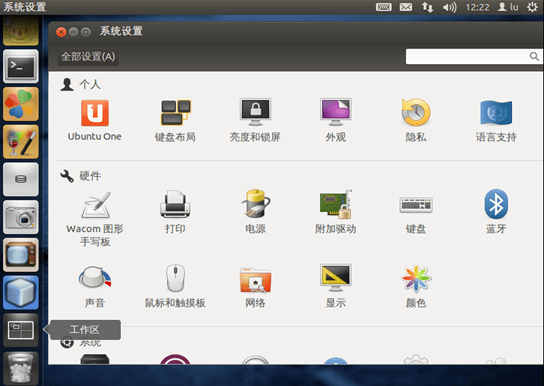Open 电源 power settings

pos(255,212)
